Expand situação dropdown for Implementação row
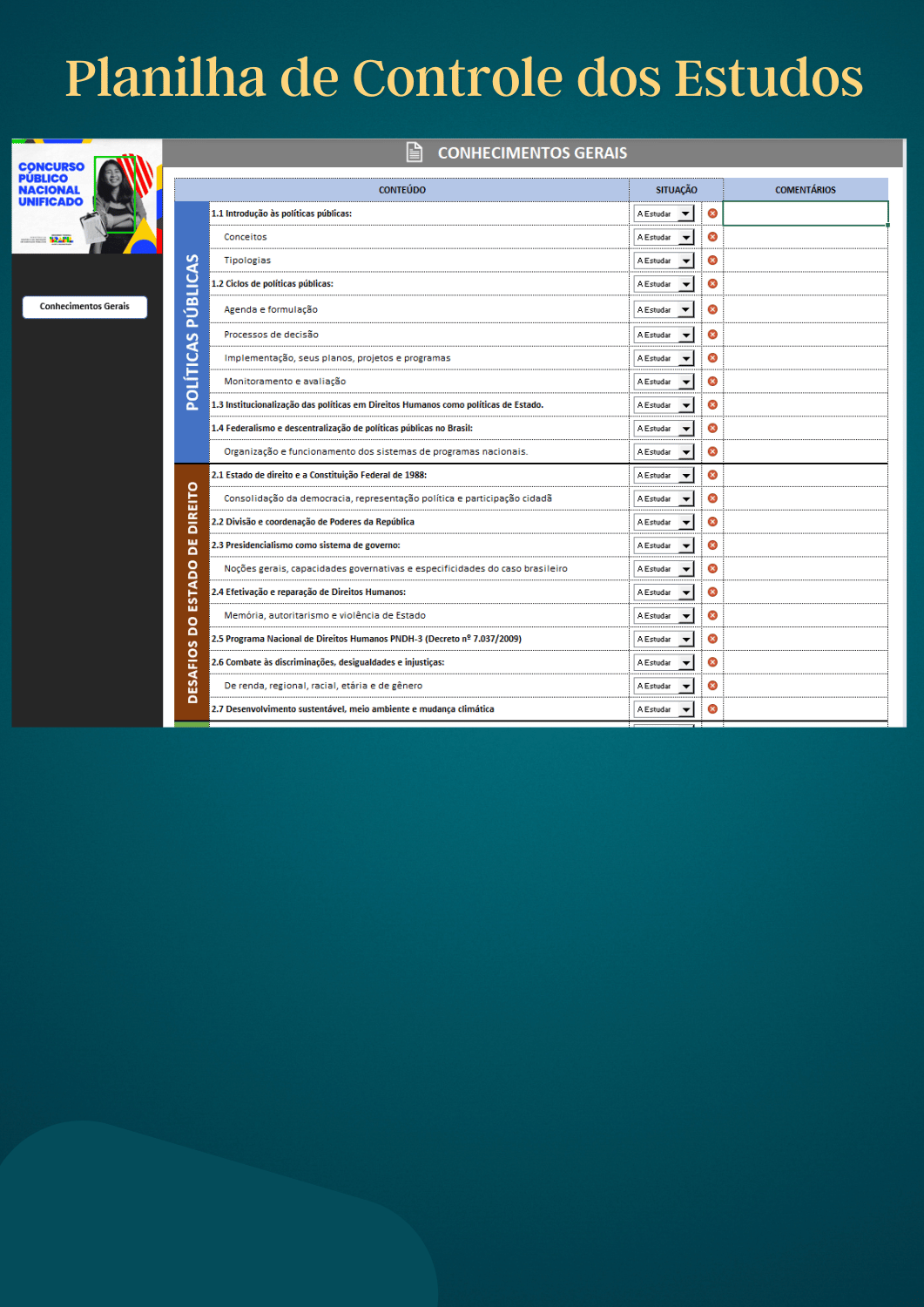 point(685,359)
